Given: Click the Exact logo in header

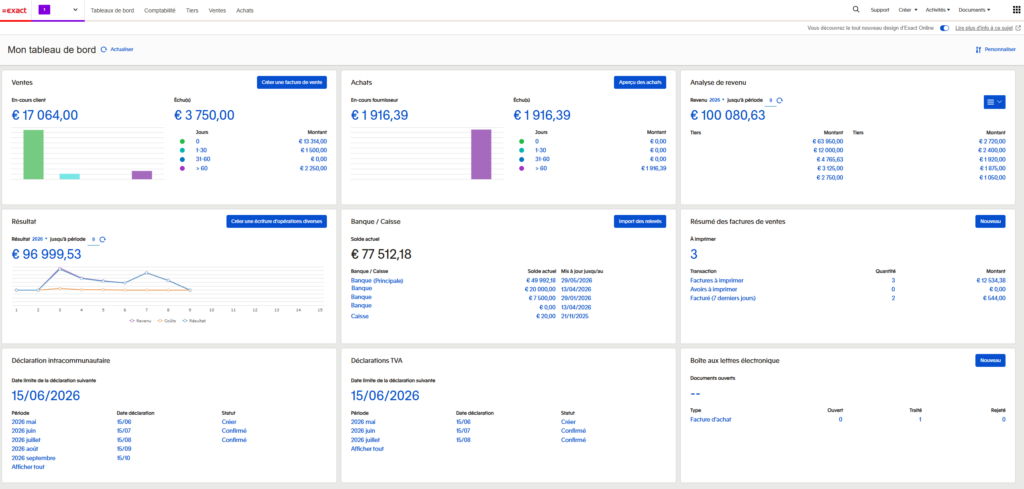Looking at the screenshot, I should click(14, 10).
